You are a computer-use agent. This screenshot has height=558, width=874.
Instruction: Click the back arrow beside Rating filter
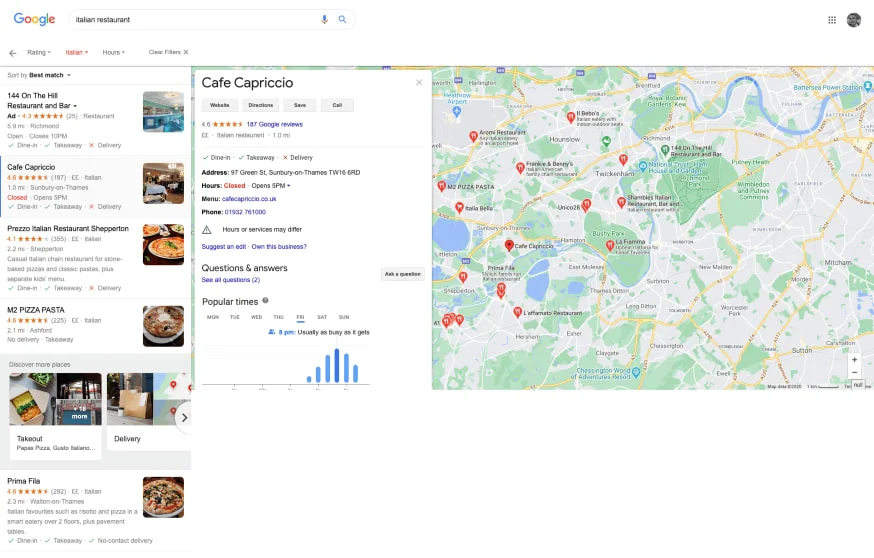point(12,53)
